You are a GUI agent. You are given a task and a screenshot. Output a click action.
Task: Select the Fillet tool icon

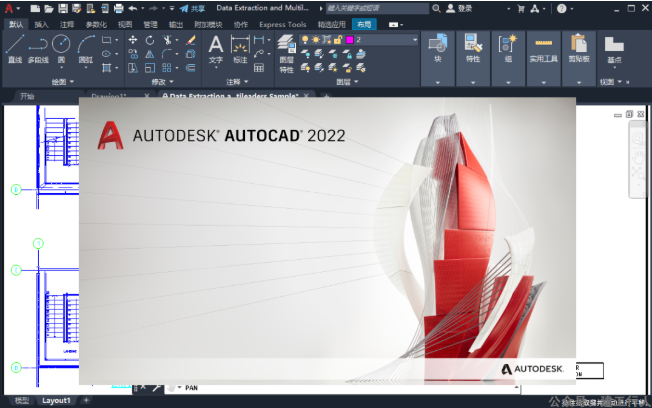point(167,54)
